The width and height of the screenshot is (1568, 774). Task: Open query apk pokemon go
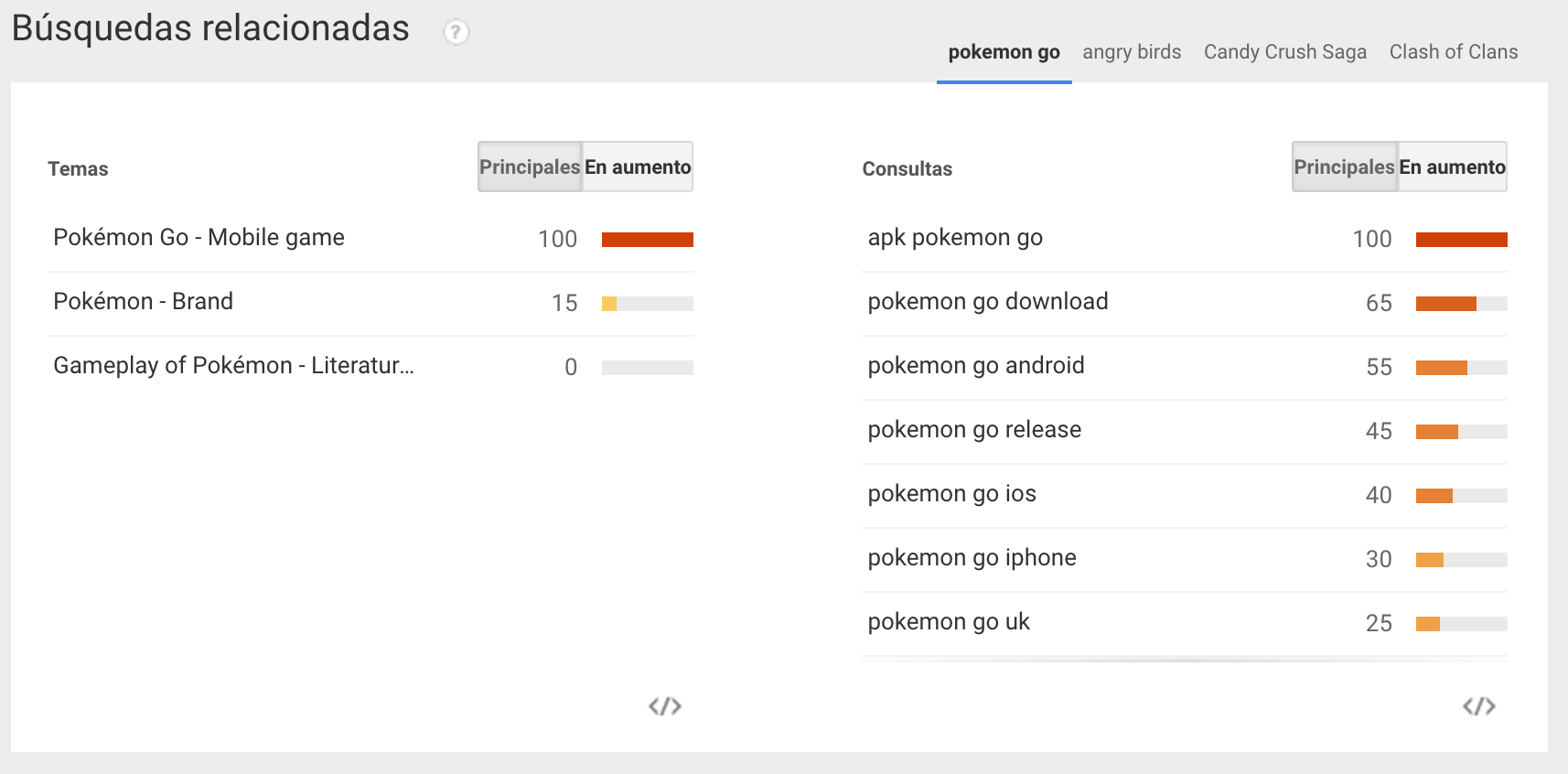click(x=955, y=238)
